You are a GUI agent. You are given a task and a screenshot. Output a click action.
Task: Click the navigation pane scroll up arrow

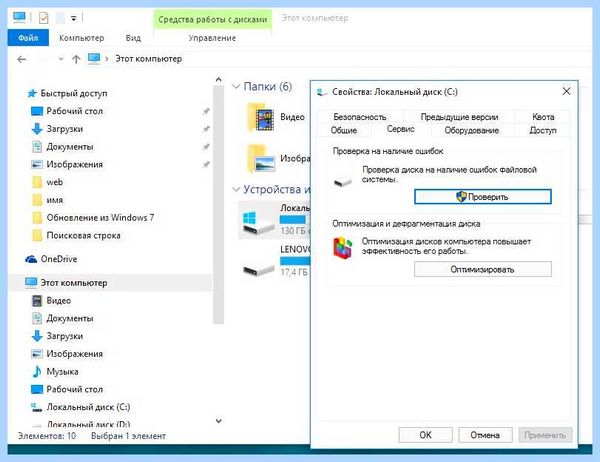tap(218, 80)
